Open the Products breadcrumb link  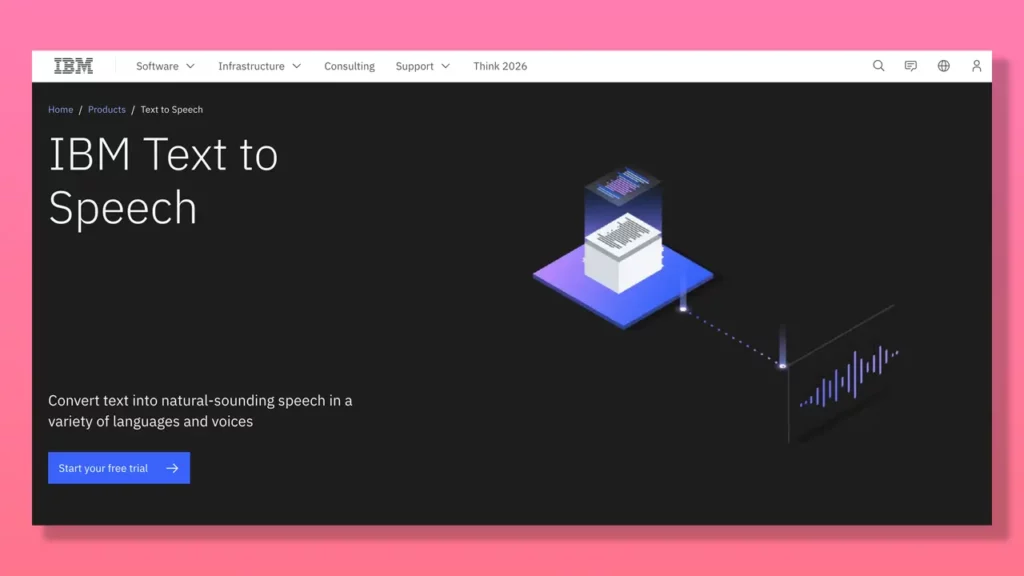pos(107,109)
